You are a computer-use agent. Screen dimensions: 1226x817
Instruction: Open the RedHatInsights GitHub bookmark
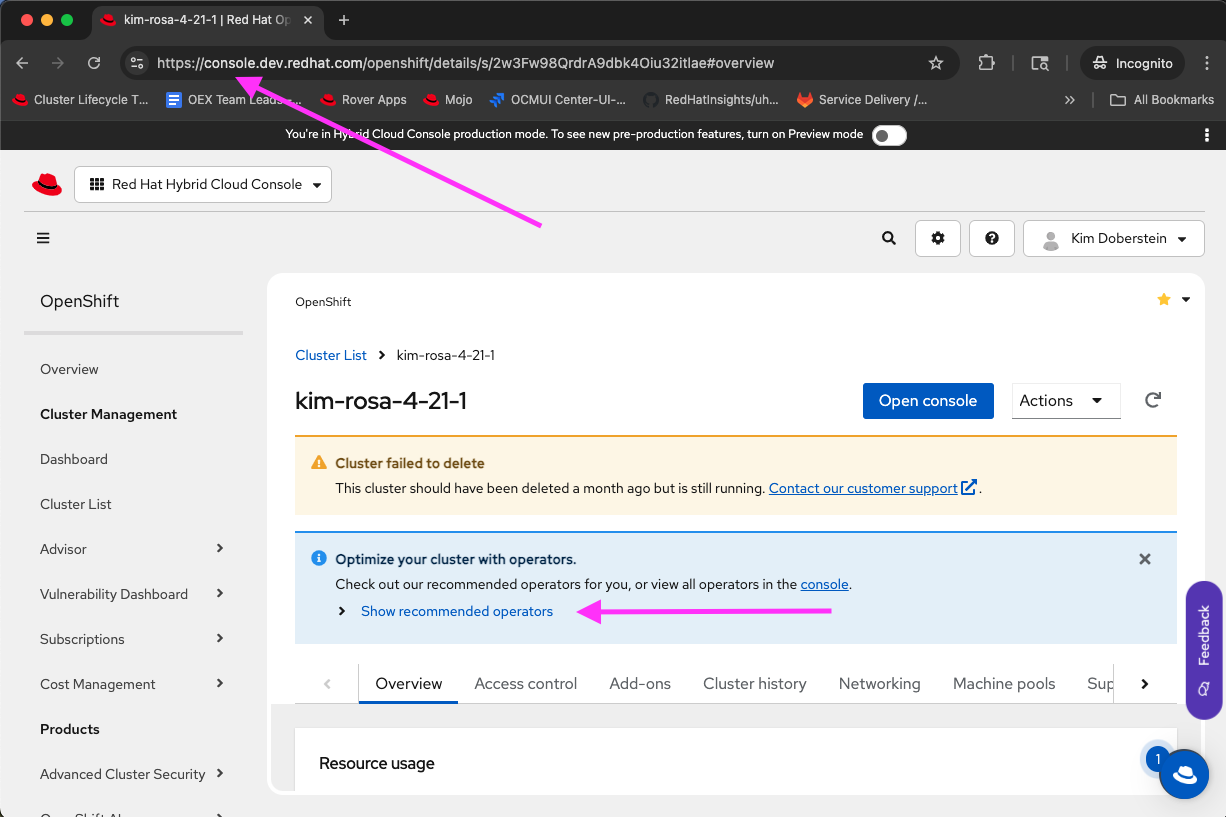coord(711,99)
